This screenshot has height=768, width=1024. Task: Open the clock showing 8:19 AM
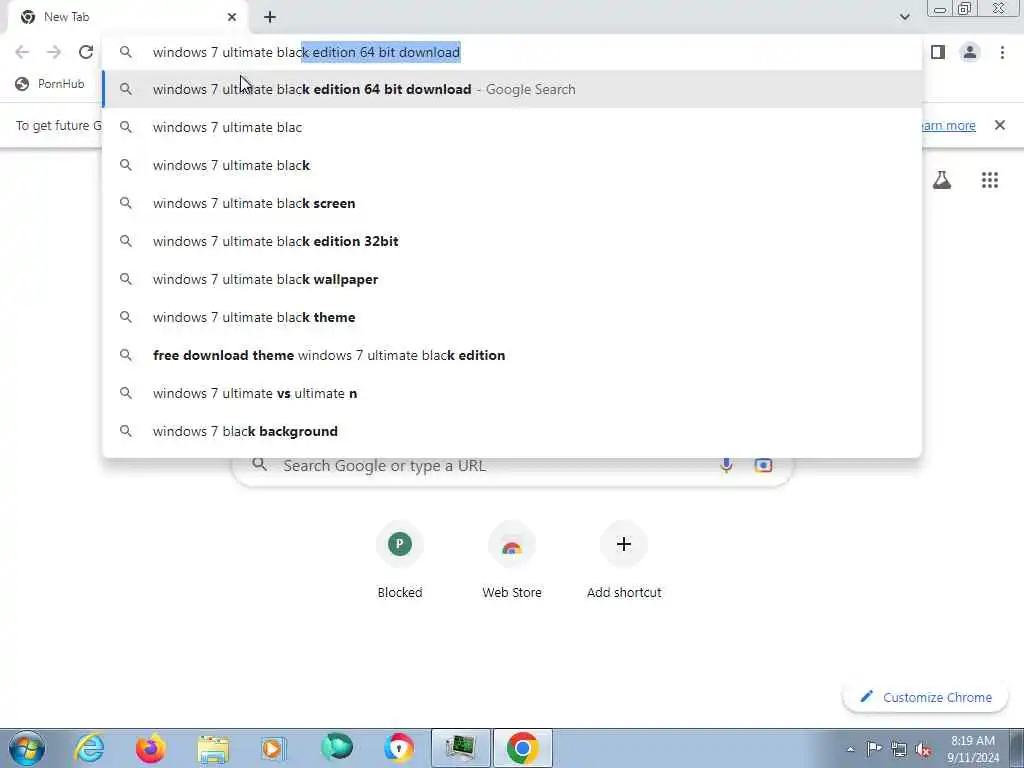pyautogui.click(x=972, y=749)
